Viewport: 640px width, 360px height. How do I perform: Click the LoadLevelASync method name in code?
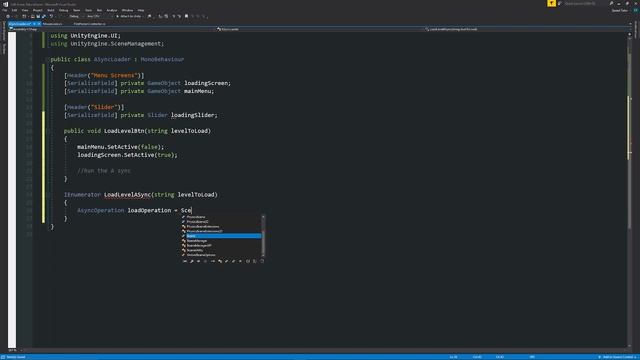click(x=127, y=195)
